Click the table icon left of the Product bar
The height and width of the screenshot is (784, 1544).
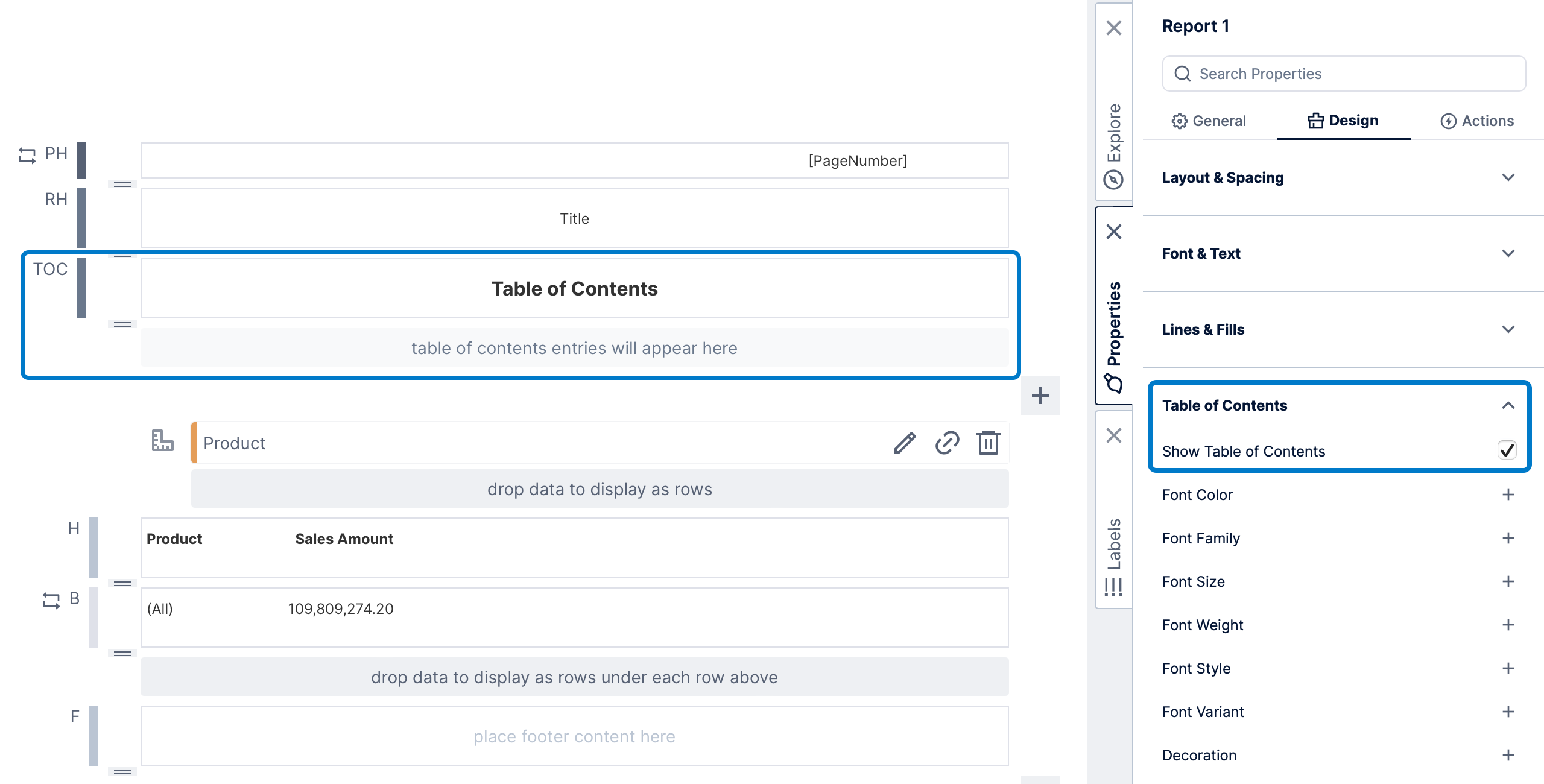point(162,441)
